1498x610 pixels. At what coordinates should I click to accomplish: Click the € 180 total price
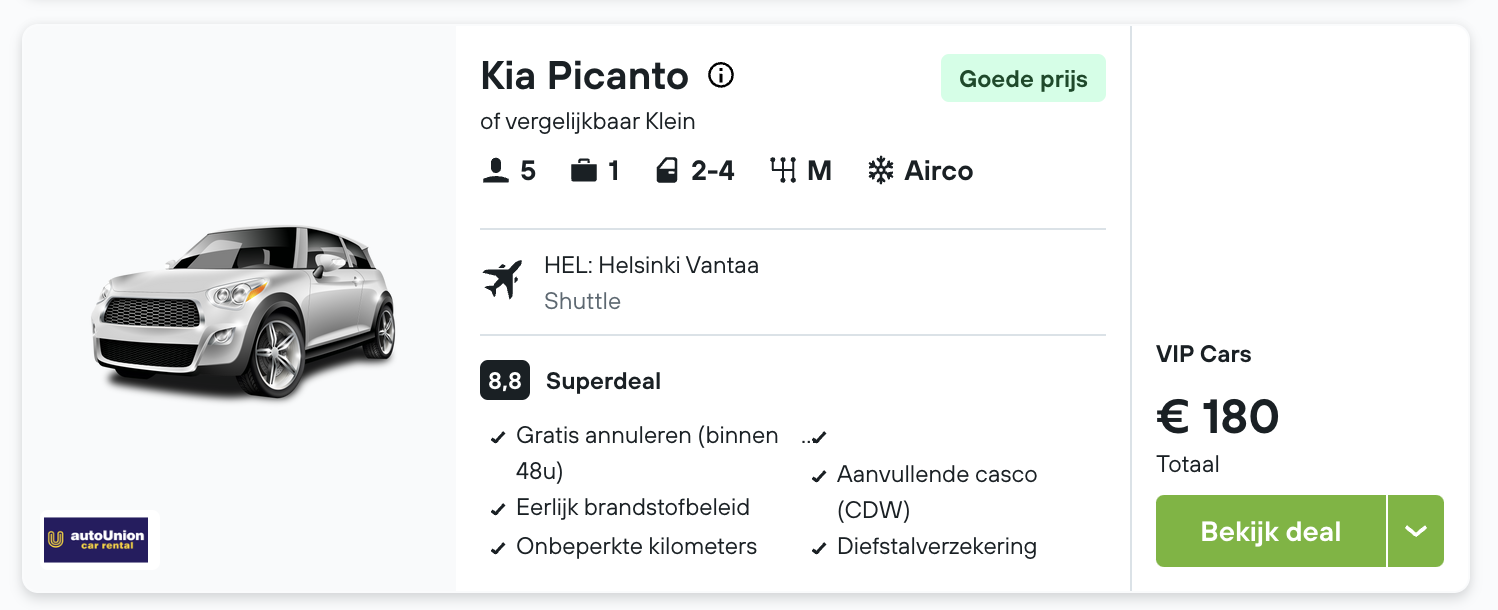(1218, 416)
